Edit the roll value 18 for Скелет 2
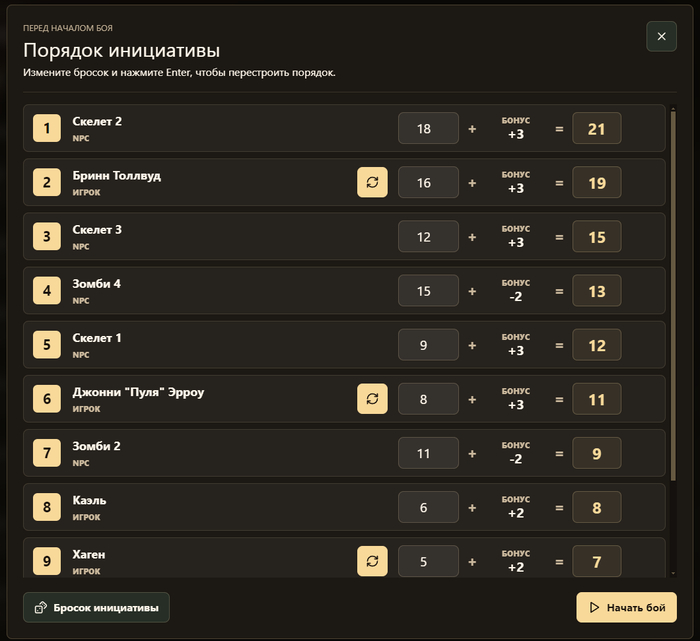This screenshot has height=641, width=700. coord(428,129)
